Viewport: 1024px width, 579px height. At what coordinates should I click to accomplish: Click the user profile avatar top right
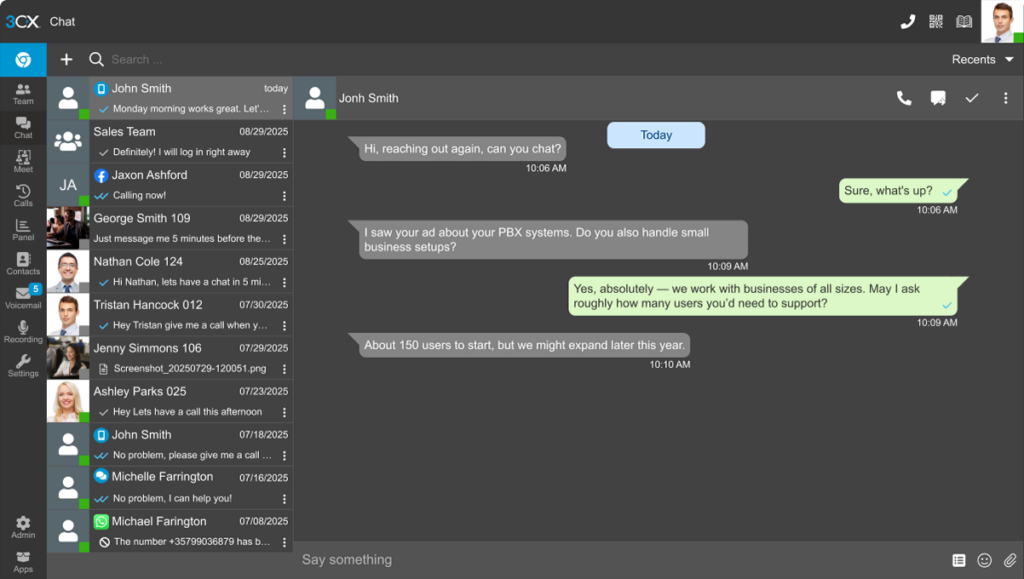1001,22
